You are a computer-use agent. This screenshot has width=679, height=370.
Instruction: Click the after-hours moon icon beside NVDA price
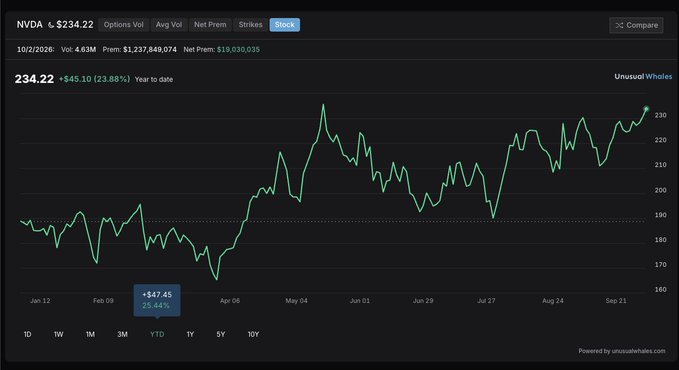(x=51, y=25)
